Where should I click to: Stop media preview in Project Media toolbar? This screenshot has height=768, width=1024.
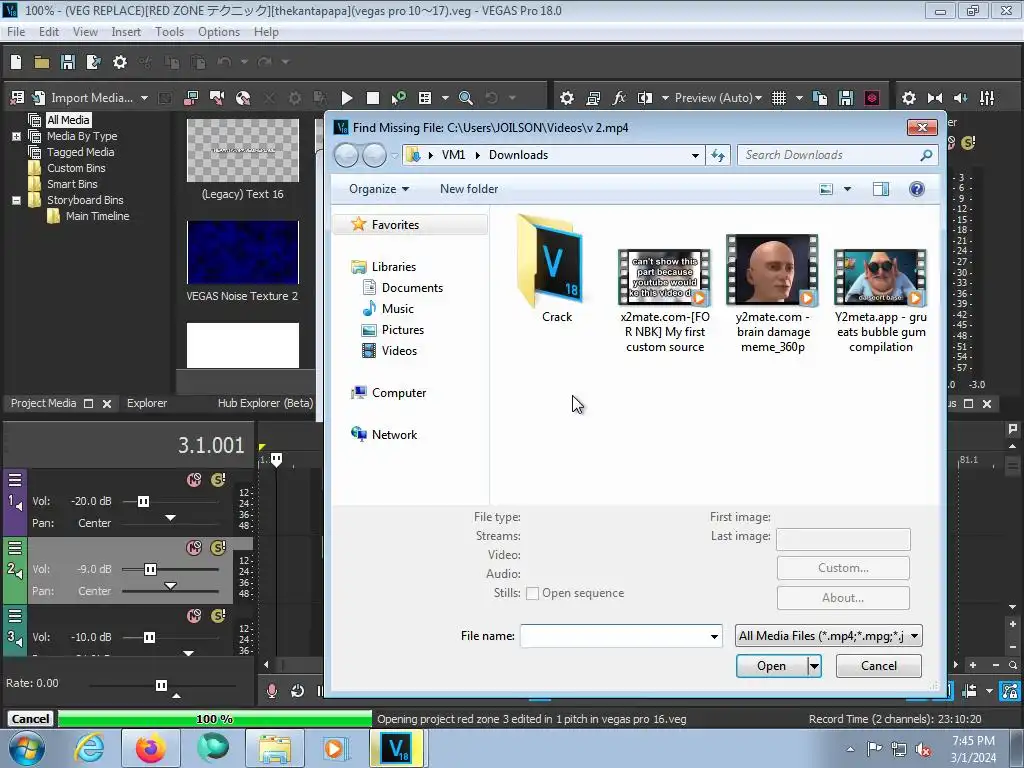click(373, 98)
